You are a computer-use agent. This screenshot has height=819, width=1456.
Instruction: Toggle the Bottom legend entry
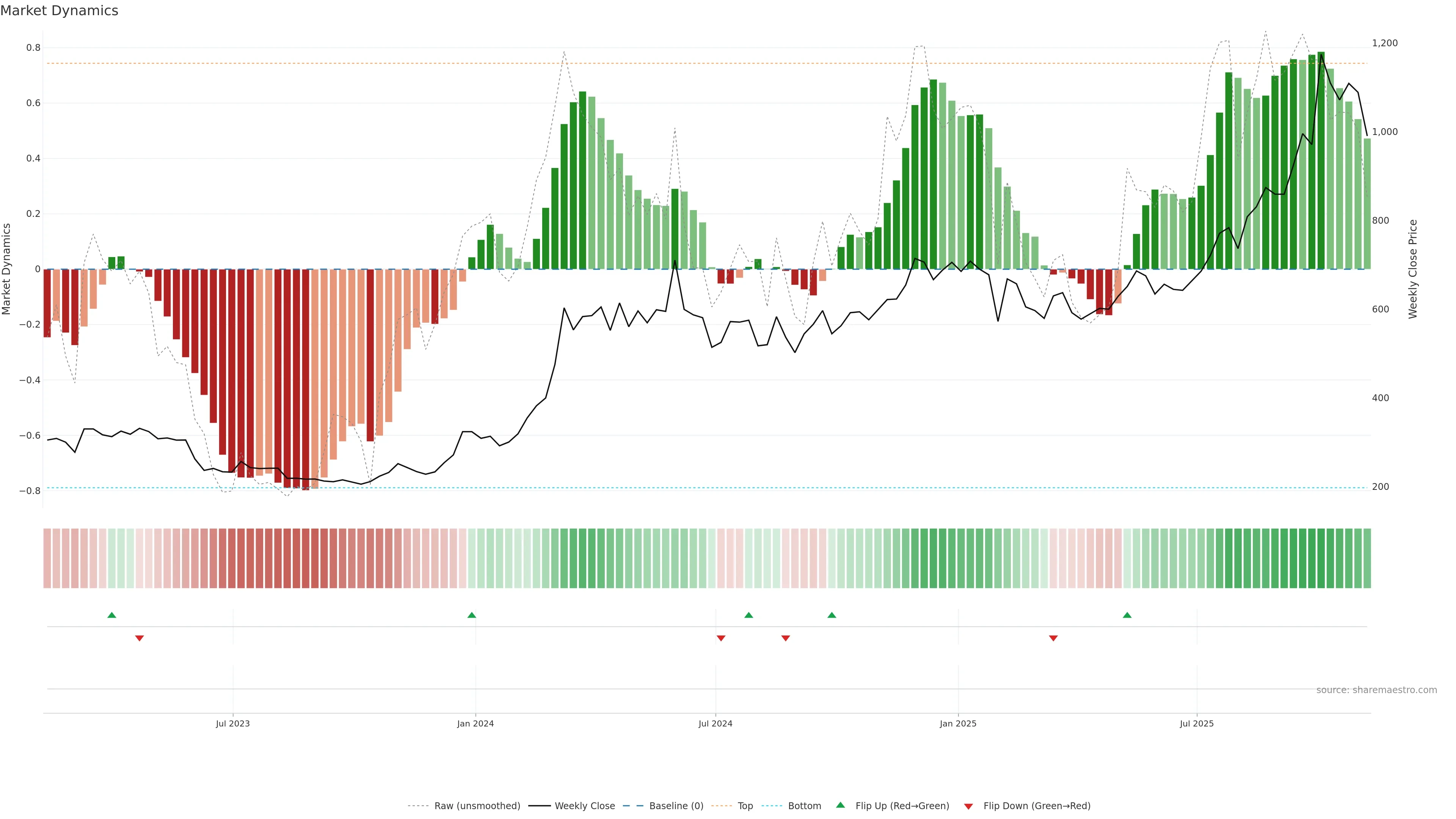click(804, 806)
